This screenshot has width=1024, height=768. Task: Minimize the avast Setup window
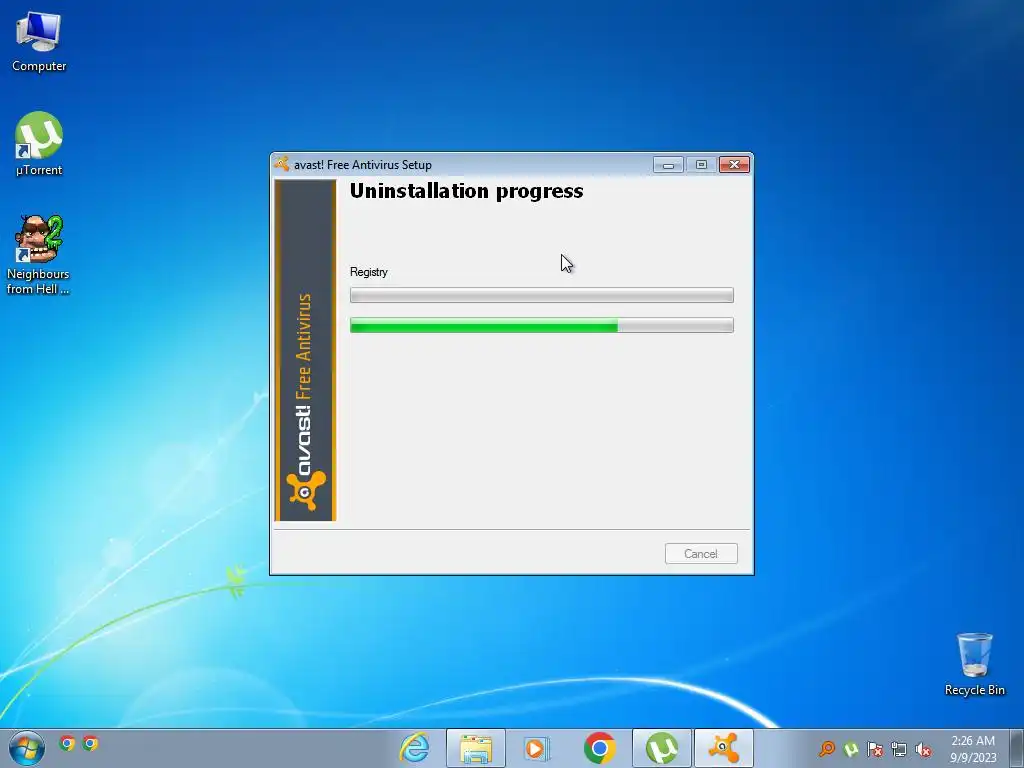click(x=668, y=165)
